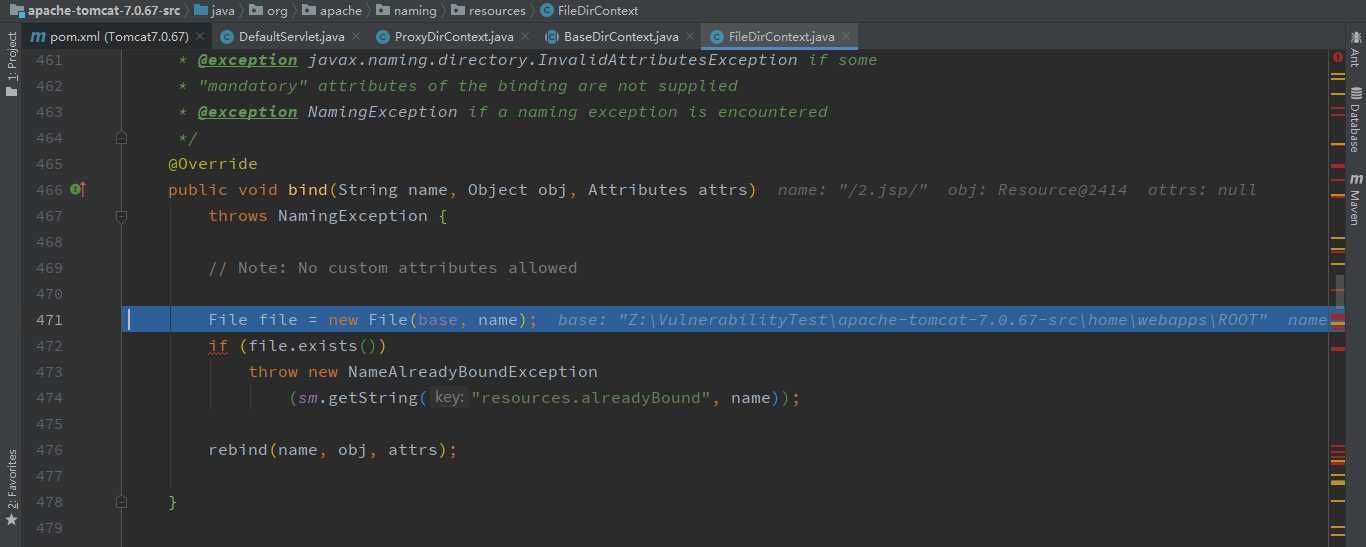Click the class icon in ProxyDirContext.java tab
This screenshot has width=1366, height=547.
coord(382,37)
